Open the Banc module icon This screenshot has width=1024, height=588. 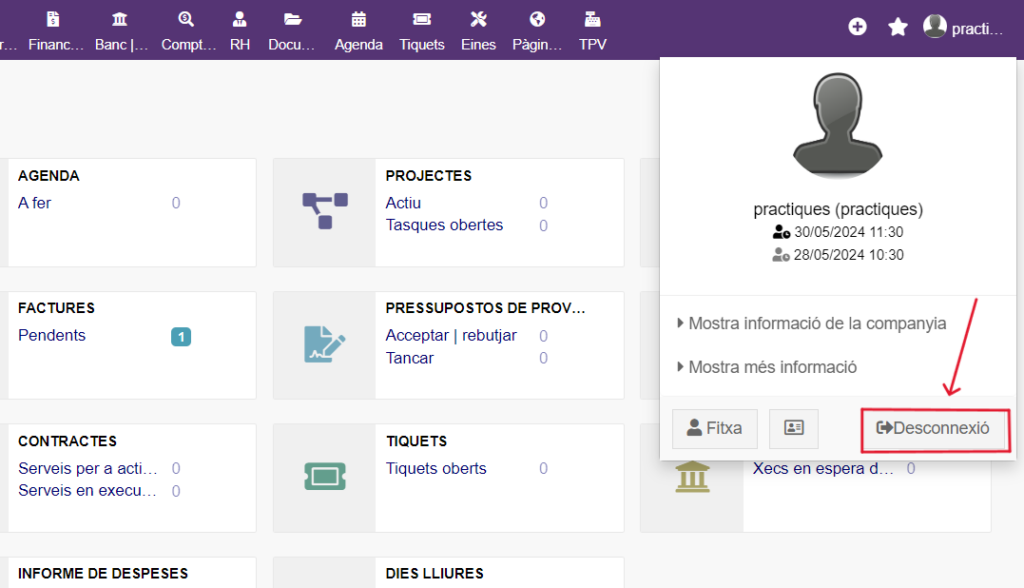pyautogui.click(x=120, y=20)
